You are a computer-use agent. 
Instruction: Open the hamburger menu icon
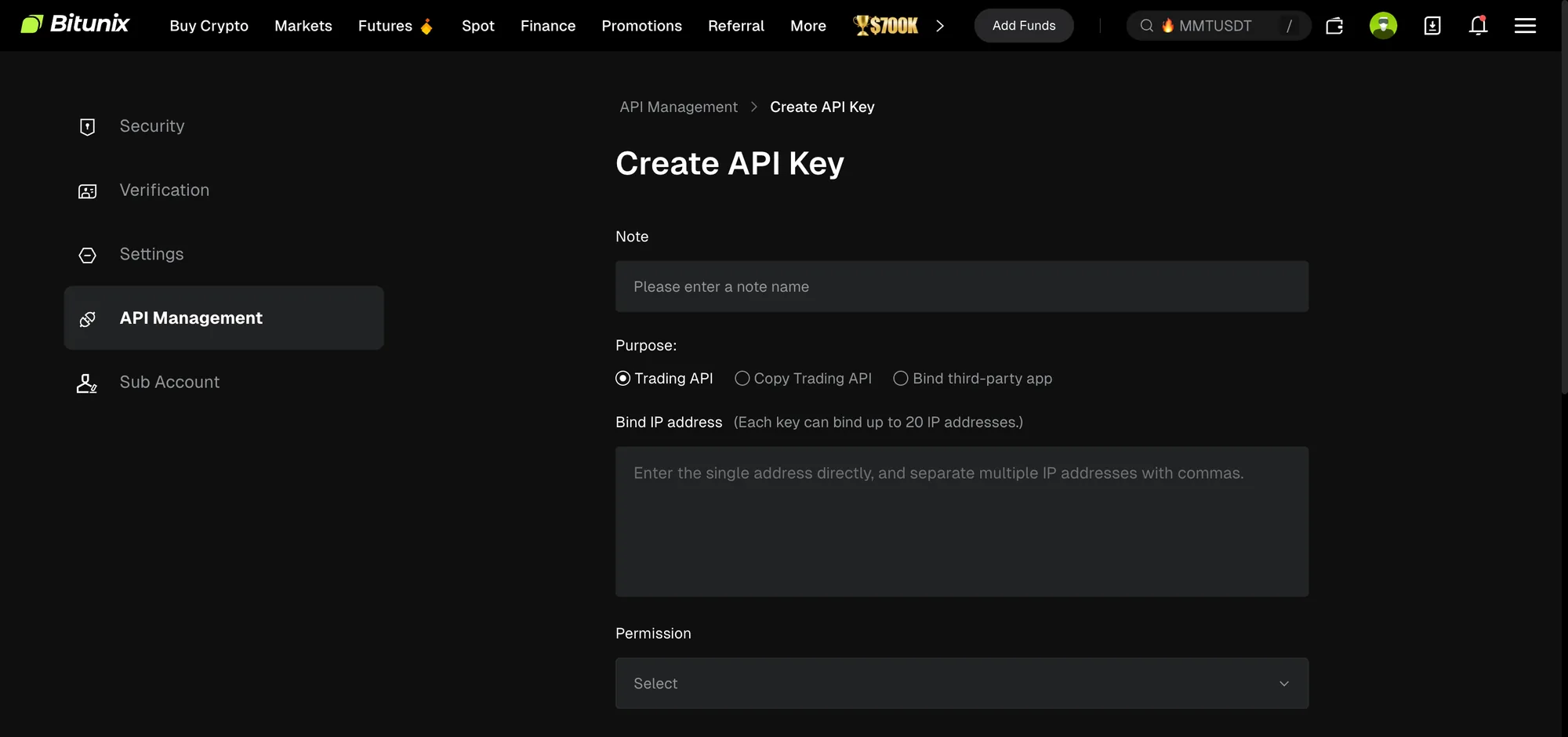pos(1525,26)
